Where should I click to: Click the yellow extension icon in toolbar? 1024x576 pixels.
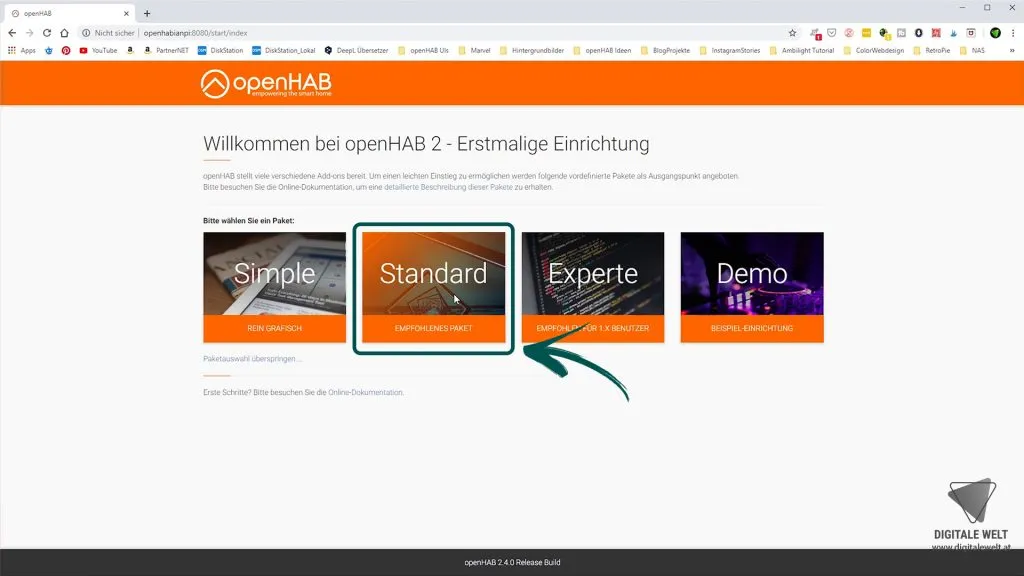click(x=866, y=33)
